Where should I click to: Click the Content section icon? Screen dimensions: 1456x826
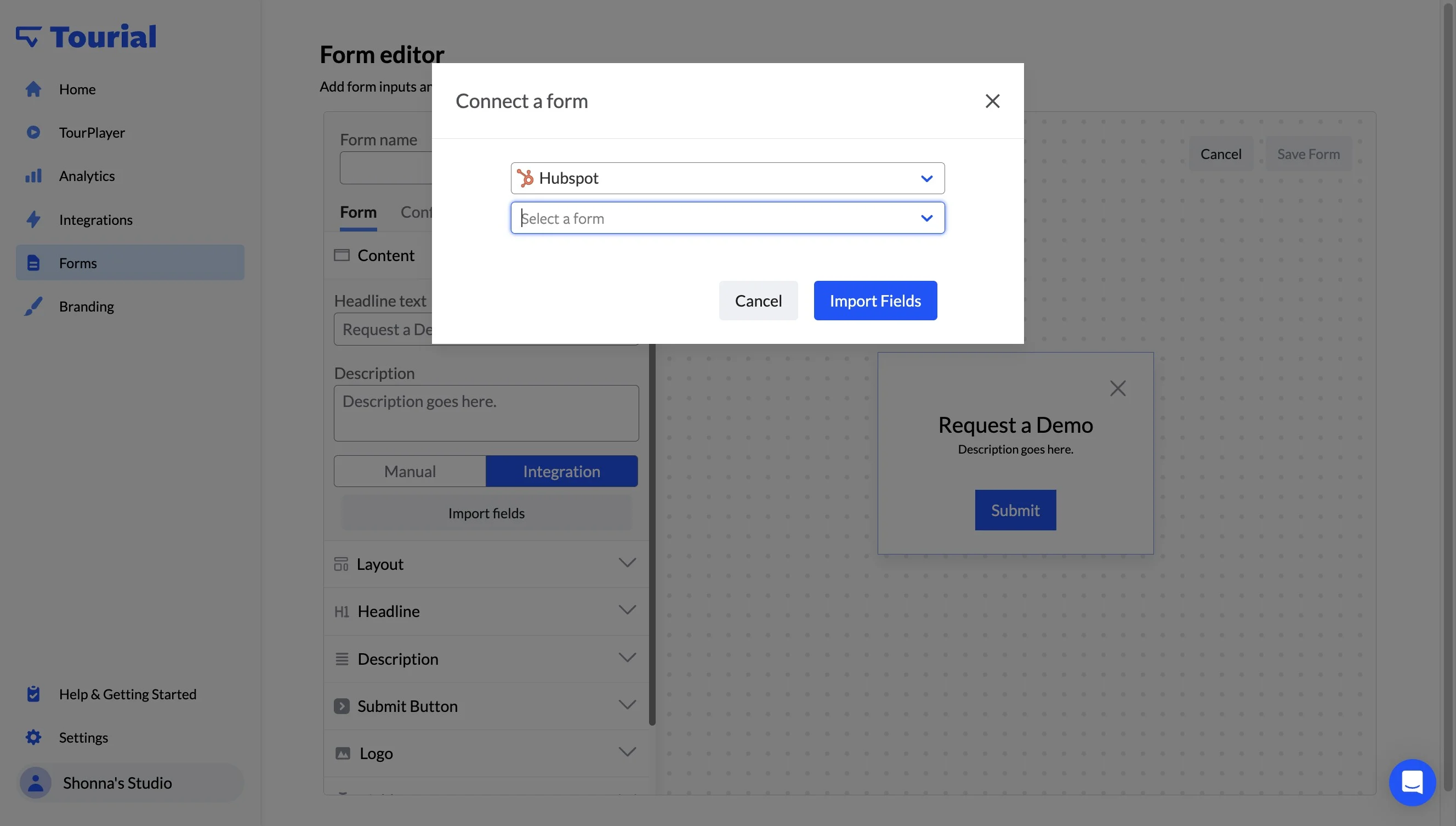(x=342, y=255)
